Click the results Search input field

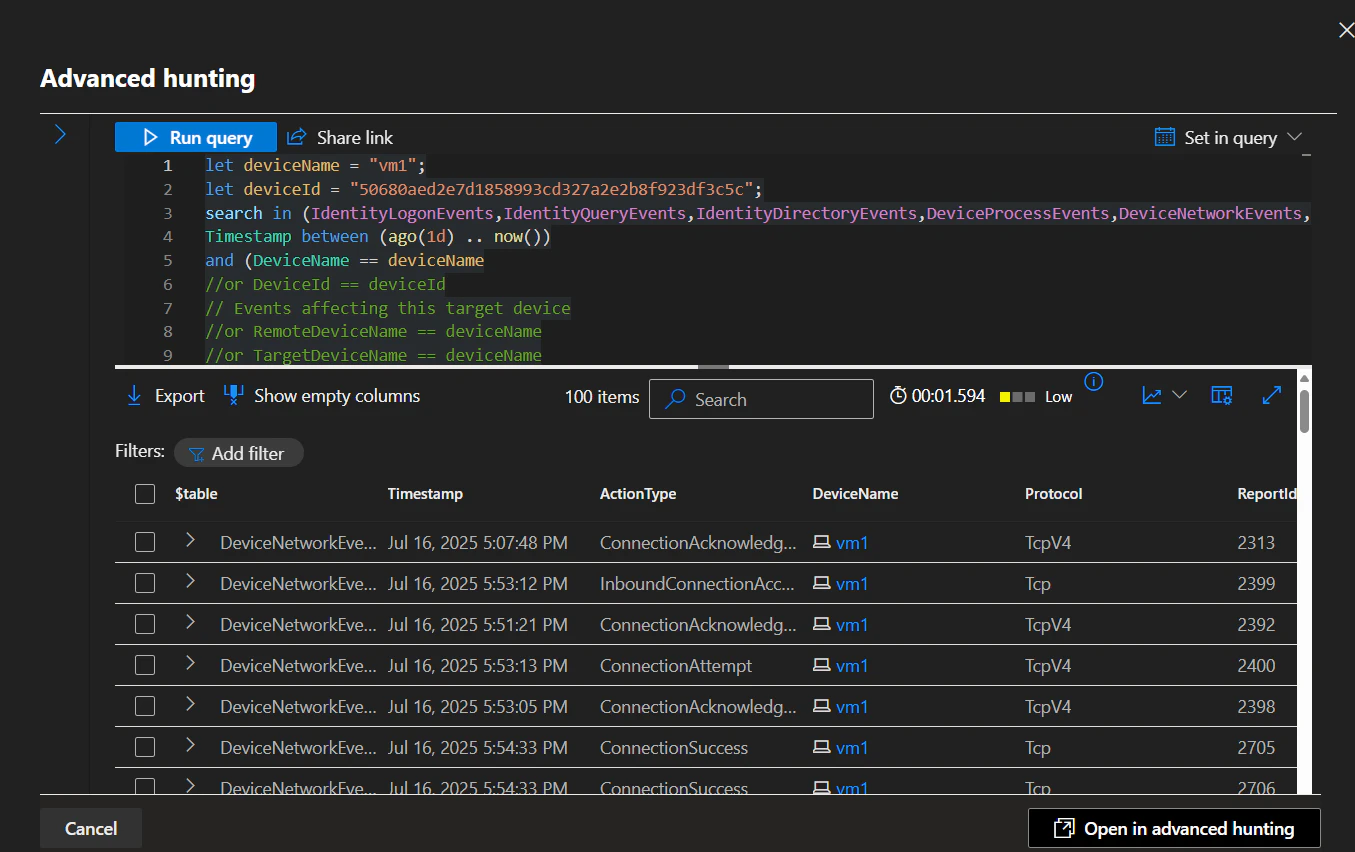(x=761, y=399)
